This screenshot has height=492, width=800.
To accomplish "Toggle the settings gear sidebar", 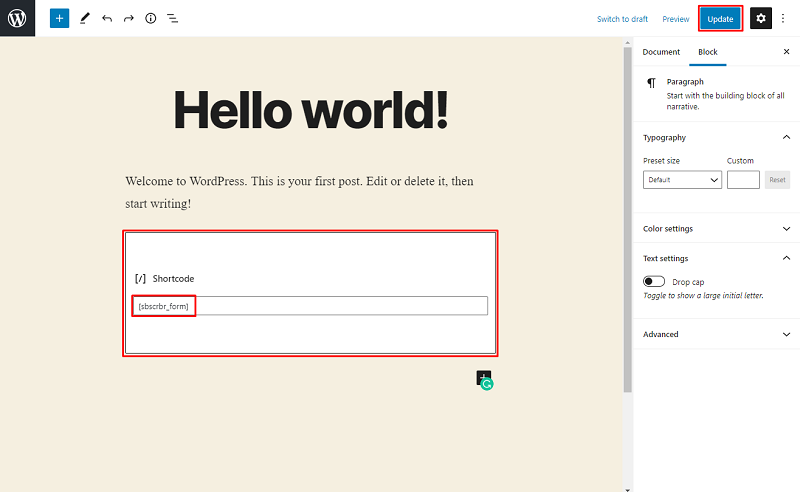I will click(x=761, y=18).
